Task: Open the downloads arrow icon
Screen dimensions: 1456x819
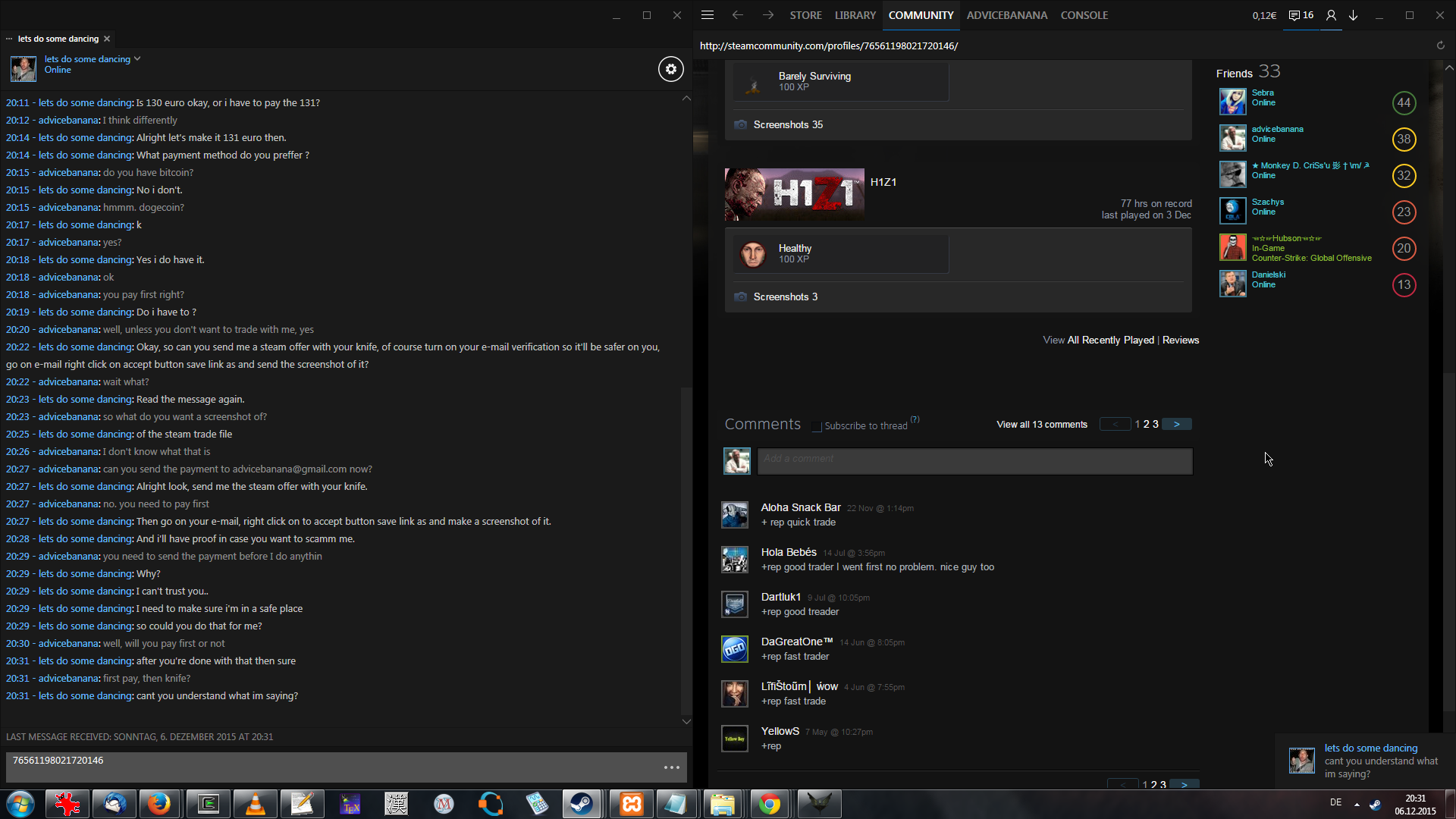Action: point(1354,15)
